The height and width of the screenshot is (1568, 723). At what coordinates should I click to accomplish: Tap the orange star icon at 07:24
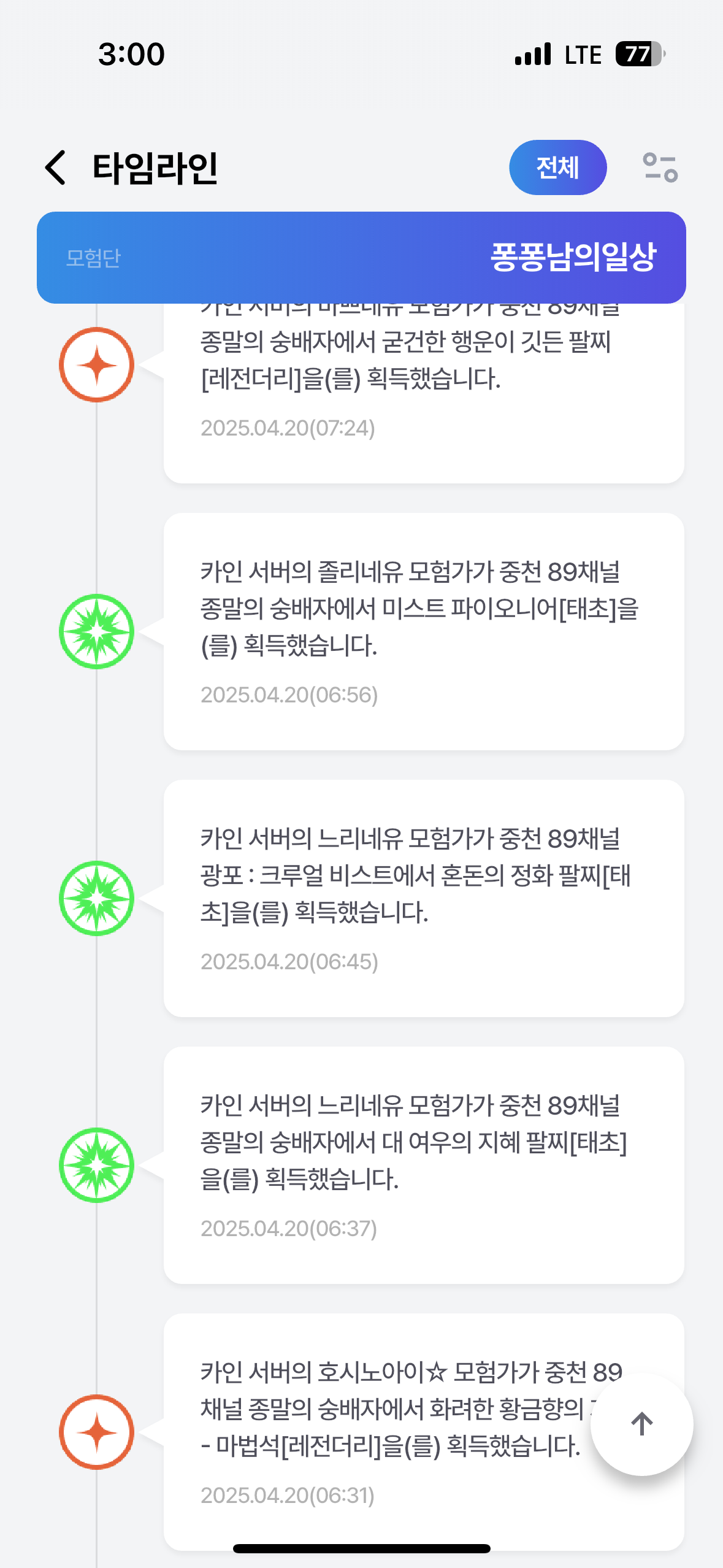point(97,365)
